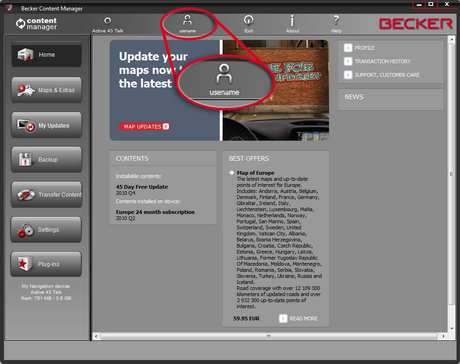Click the username account icon in toolbar
The height and width of the screenshot is (364, 460).
187,21
